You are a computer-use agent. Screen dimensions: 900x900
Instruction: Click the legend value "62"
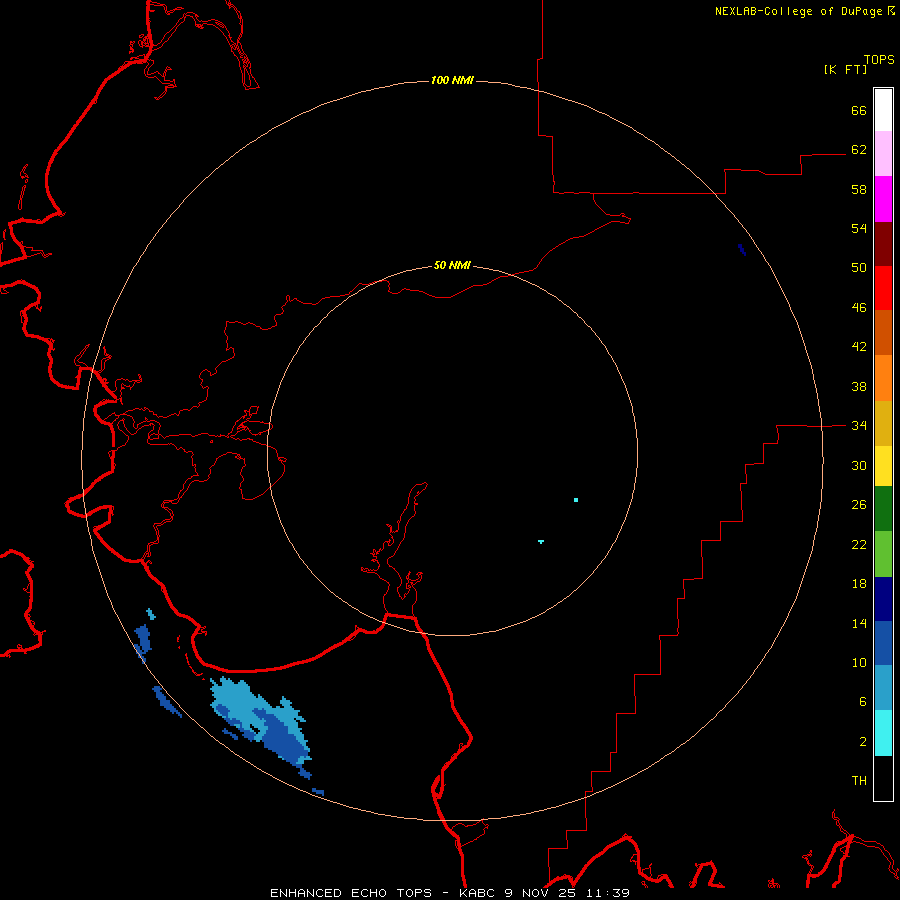859,150
